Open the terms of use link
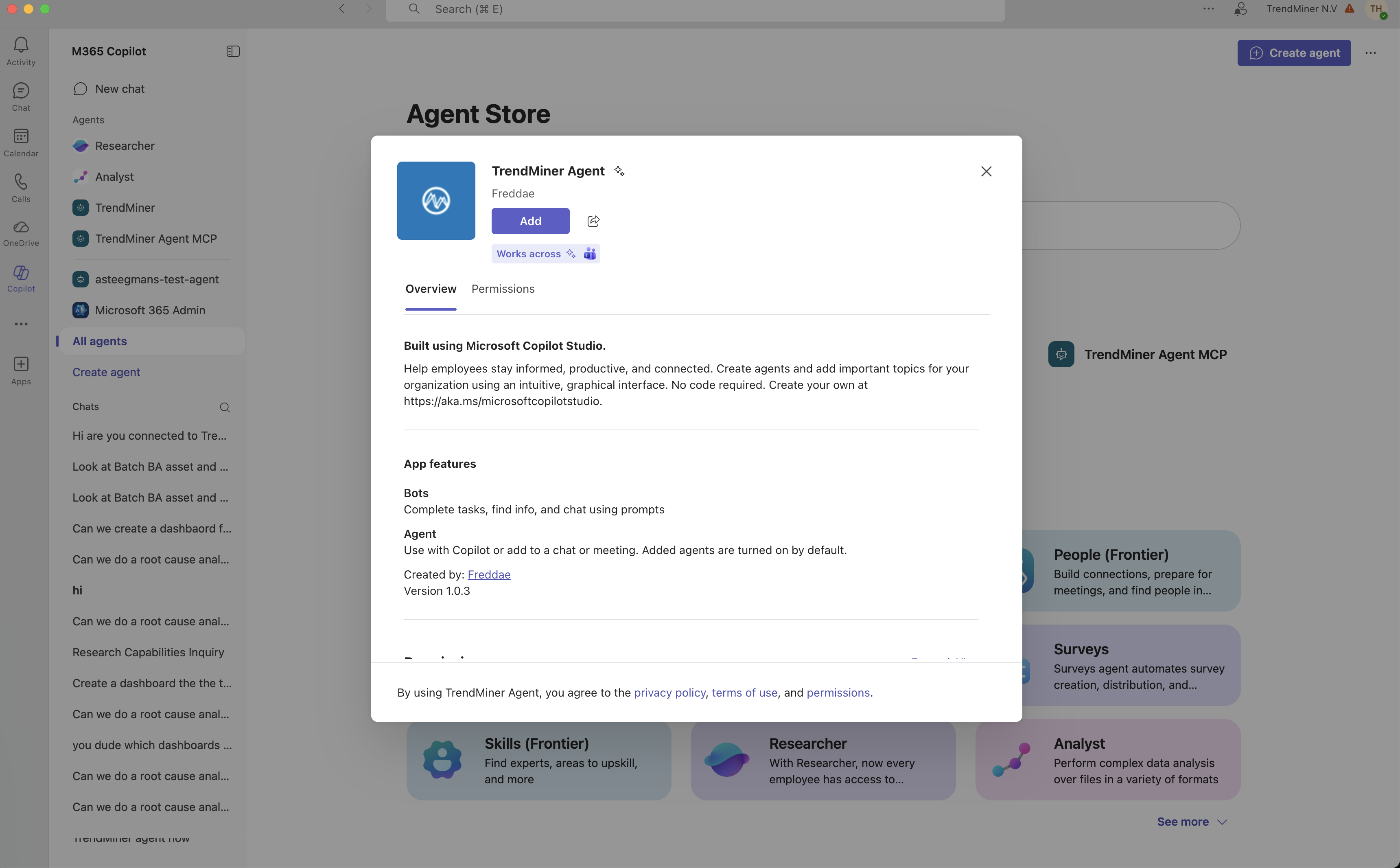 [745, 693]
